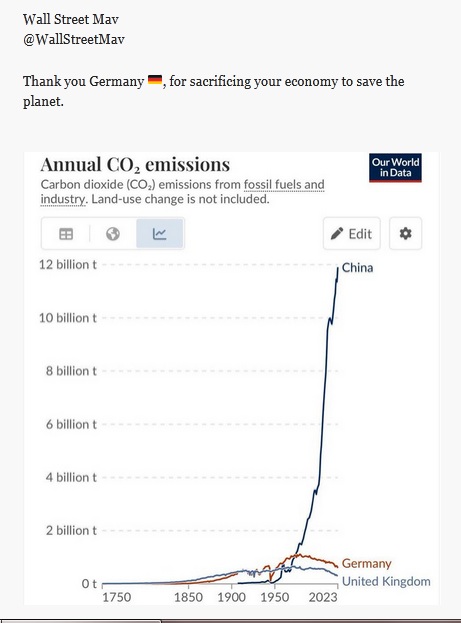This screenshot has width=461, height=623.
Task: Click the 12 billion t gridline label
Action: [x=68, y=265]
